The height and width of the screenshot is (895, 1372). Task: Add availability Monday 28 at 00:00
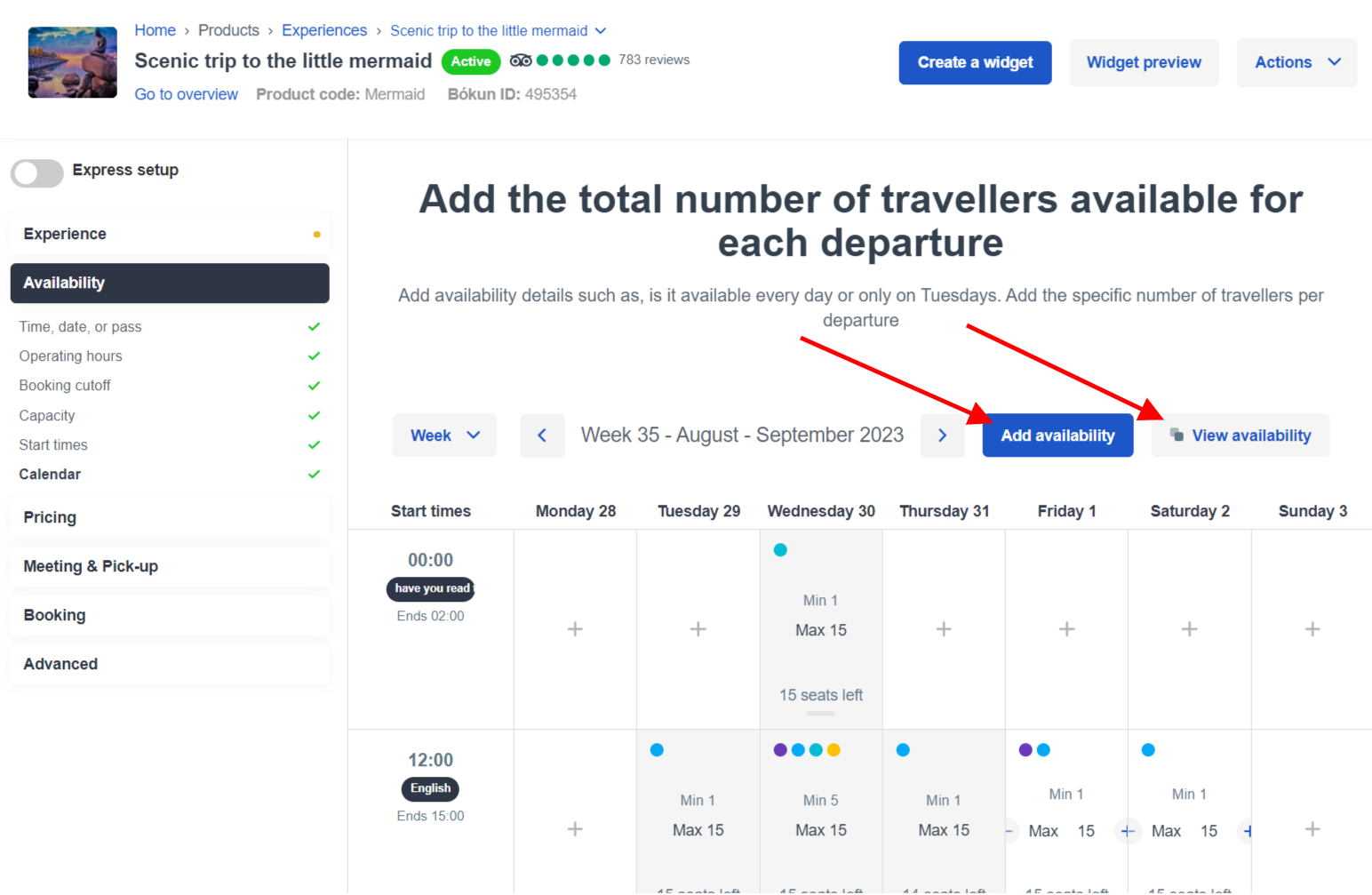575,629
